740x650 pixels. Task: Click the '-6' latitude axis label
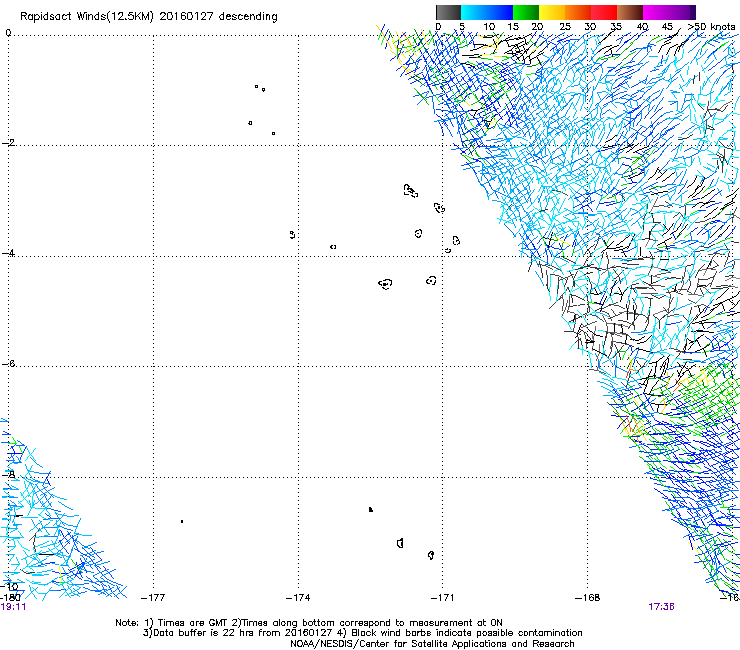point(8,363)
